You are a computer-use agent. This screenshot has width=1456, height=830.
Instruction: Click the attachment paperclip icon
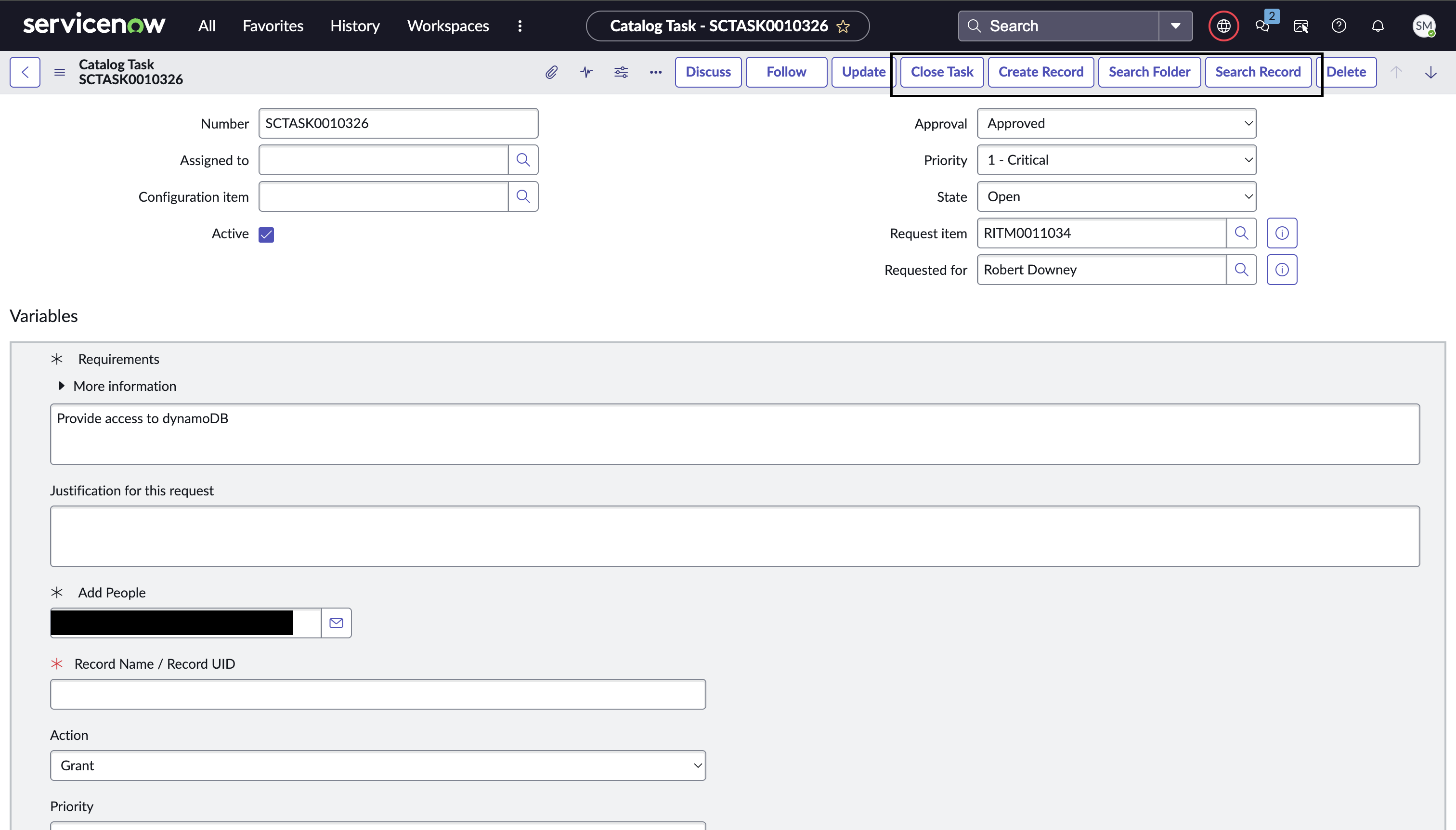[551, 72]
